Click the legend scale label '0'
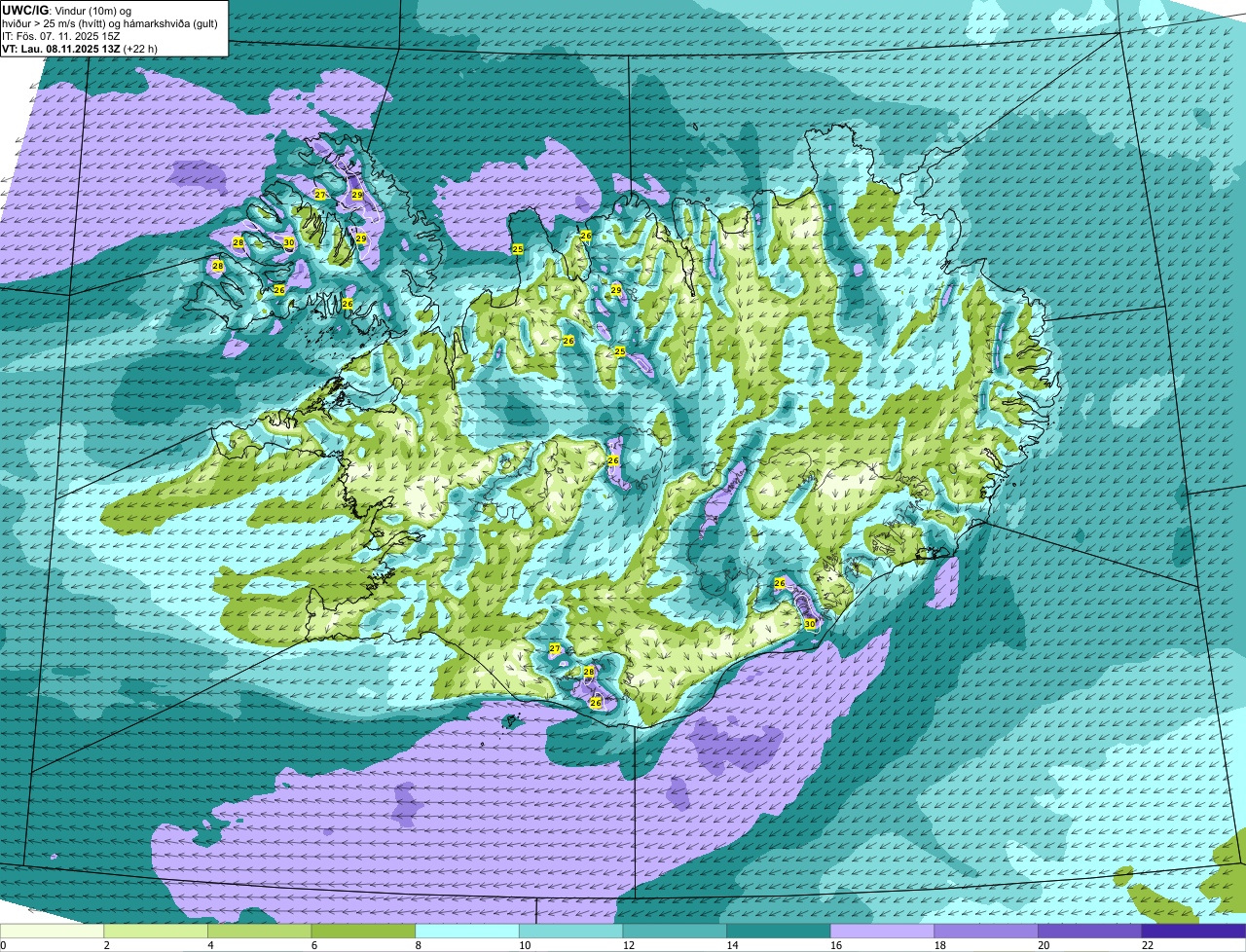 click(3, 945)
